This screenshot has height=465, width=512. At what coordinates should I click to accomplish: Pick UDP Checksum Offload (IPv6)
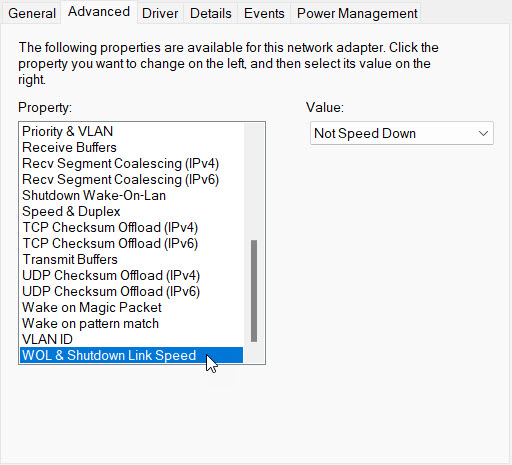132,291
